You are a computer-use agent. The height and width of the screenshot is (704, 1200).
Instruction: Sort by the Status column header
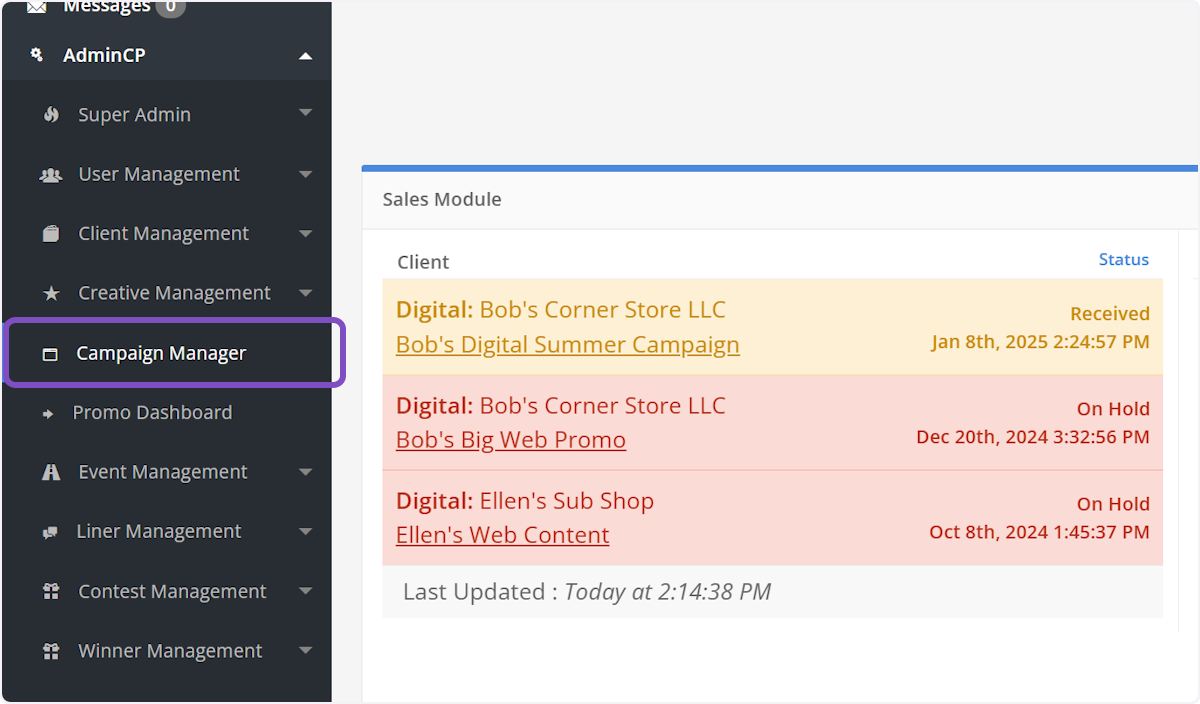[1123, 260]
